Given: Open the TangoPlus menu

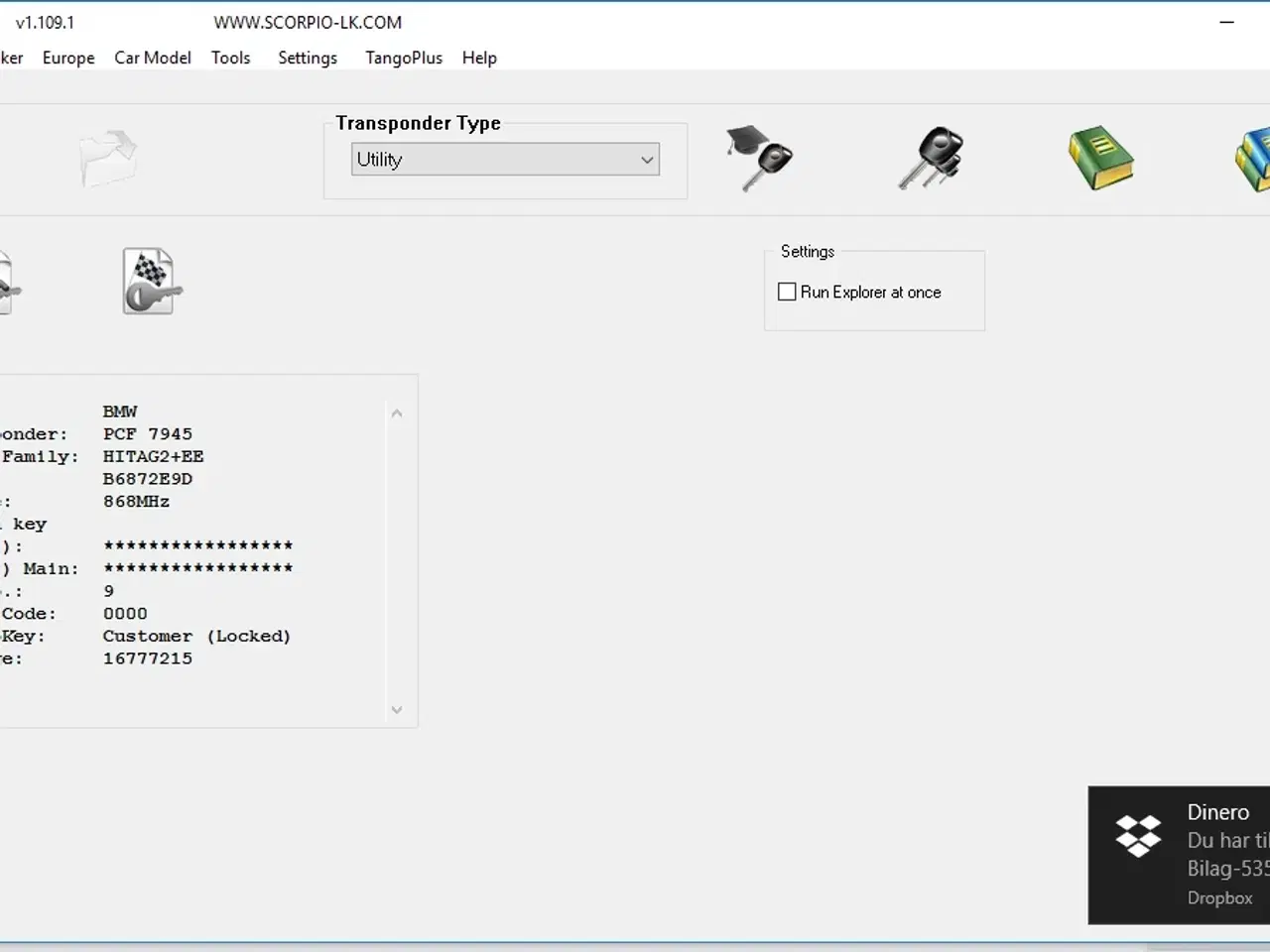Looking at the screenshot, I should point(403,58).
